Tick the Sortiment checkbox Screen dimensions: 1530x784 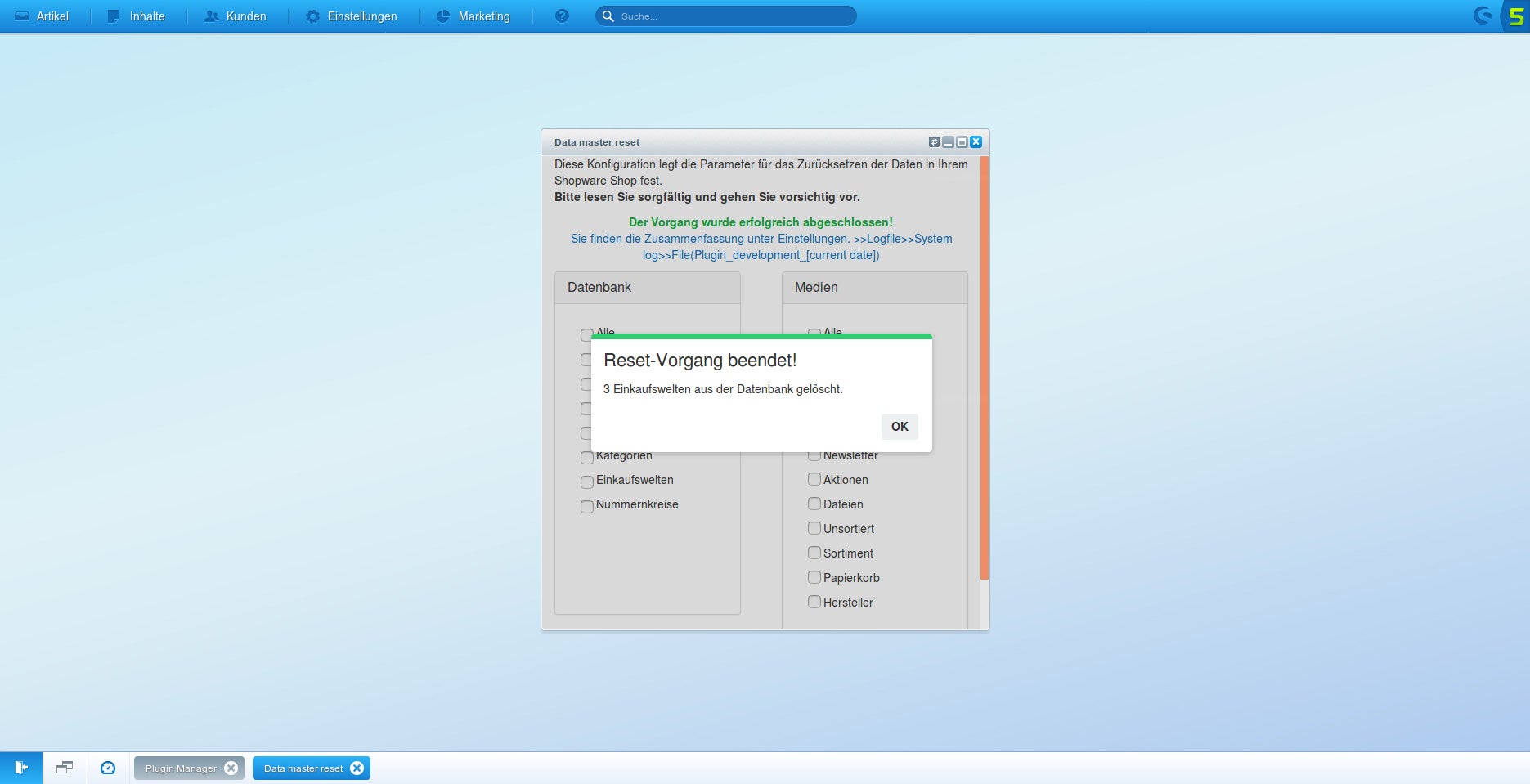[x=814, y=553]
